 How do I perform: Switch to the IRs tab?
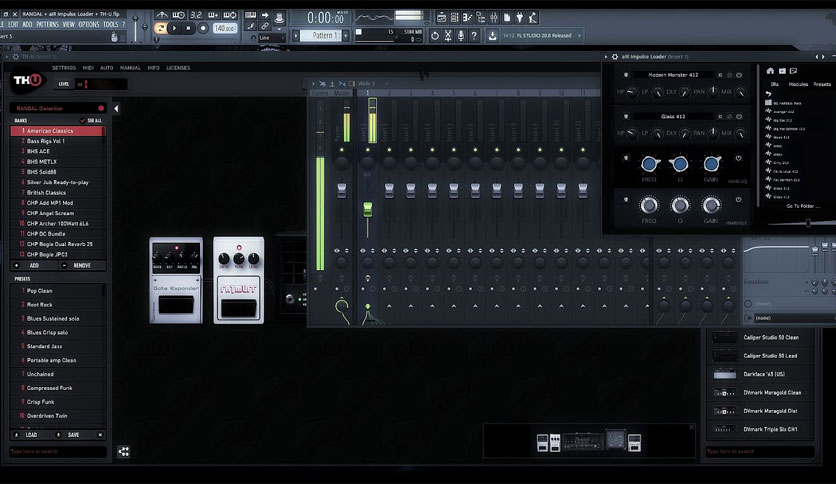[775, 84]
